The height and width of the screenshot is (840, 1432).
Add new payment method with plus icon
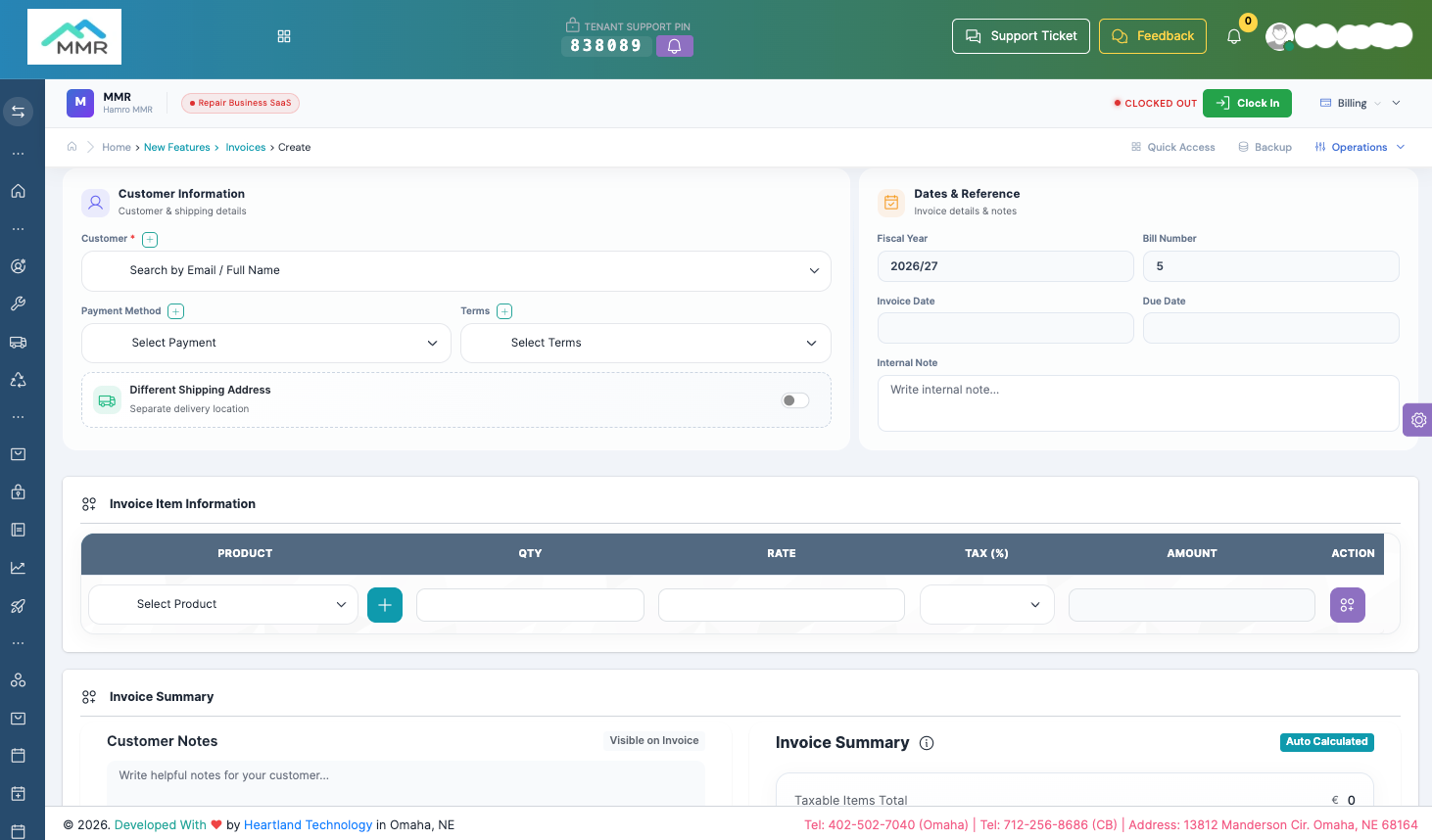[x=175, y=311]
